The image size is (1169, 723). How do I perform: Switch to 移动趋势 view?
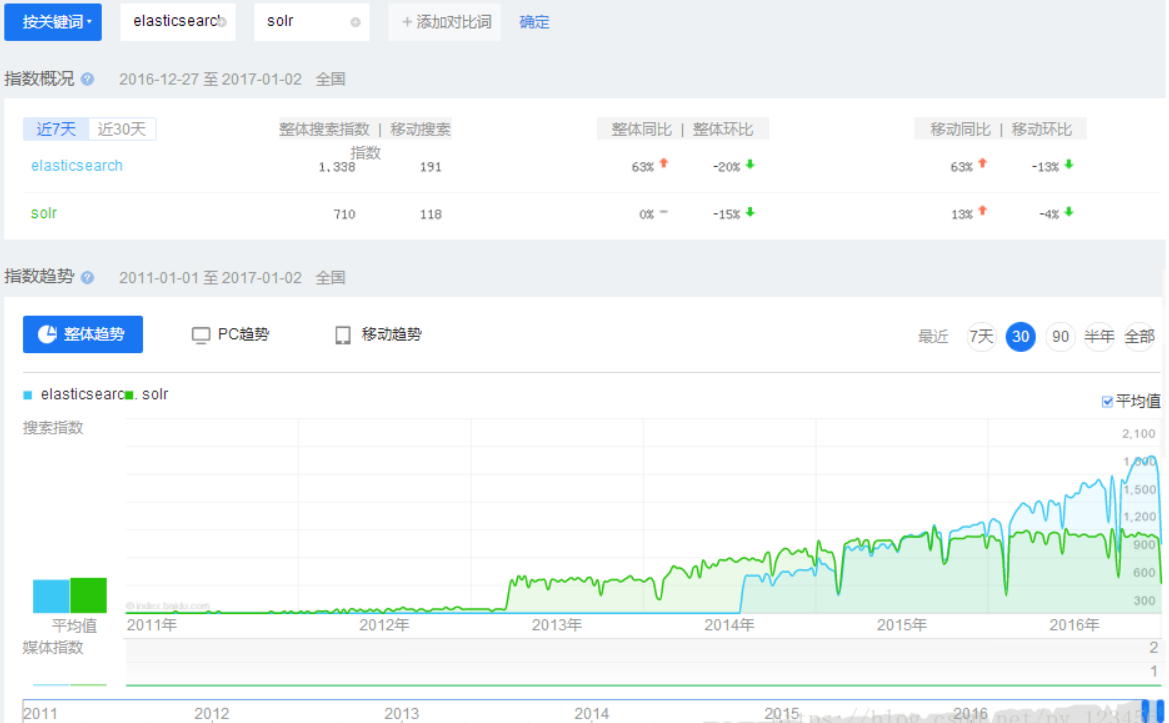pos(378,335)
